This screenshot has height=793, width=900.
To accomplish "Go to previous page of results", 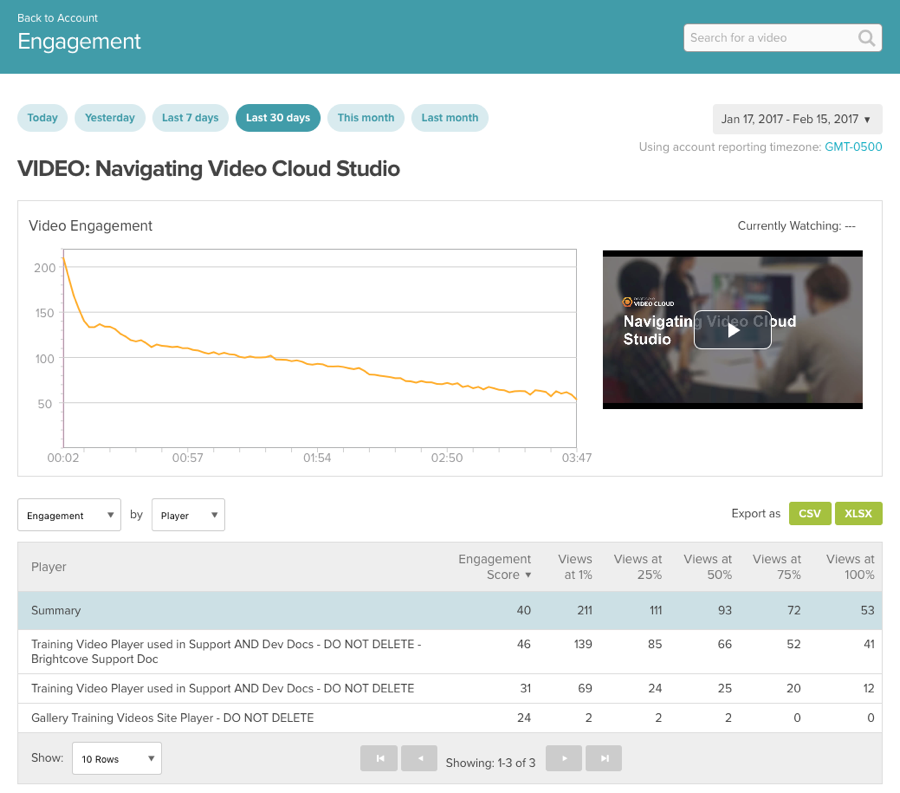I will (419, 758).
